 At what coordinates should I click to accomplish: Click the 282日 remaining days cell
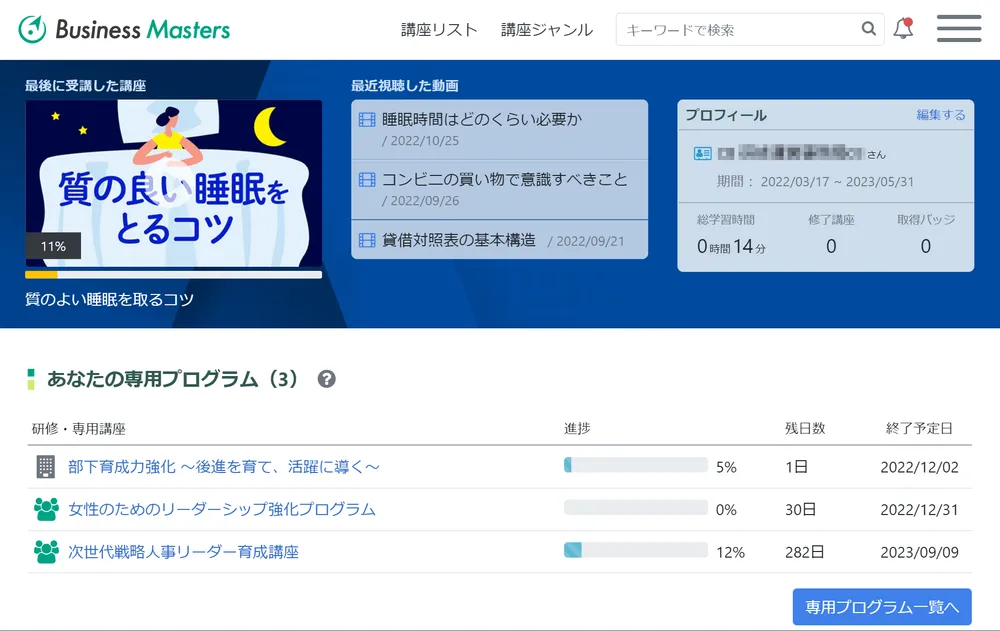(x=804, y=553)
